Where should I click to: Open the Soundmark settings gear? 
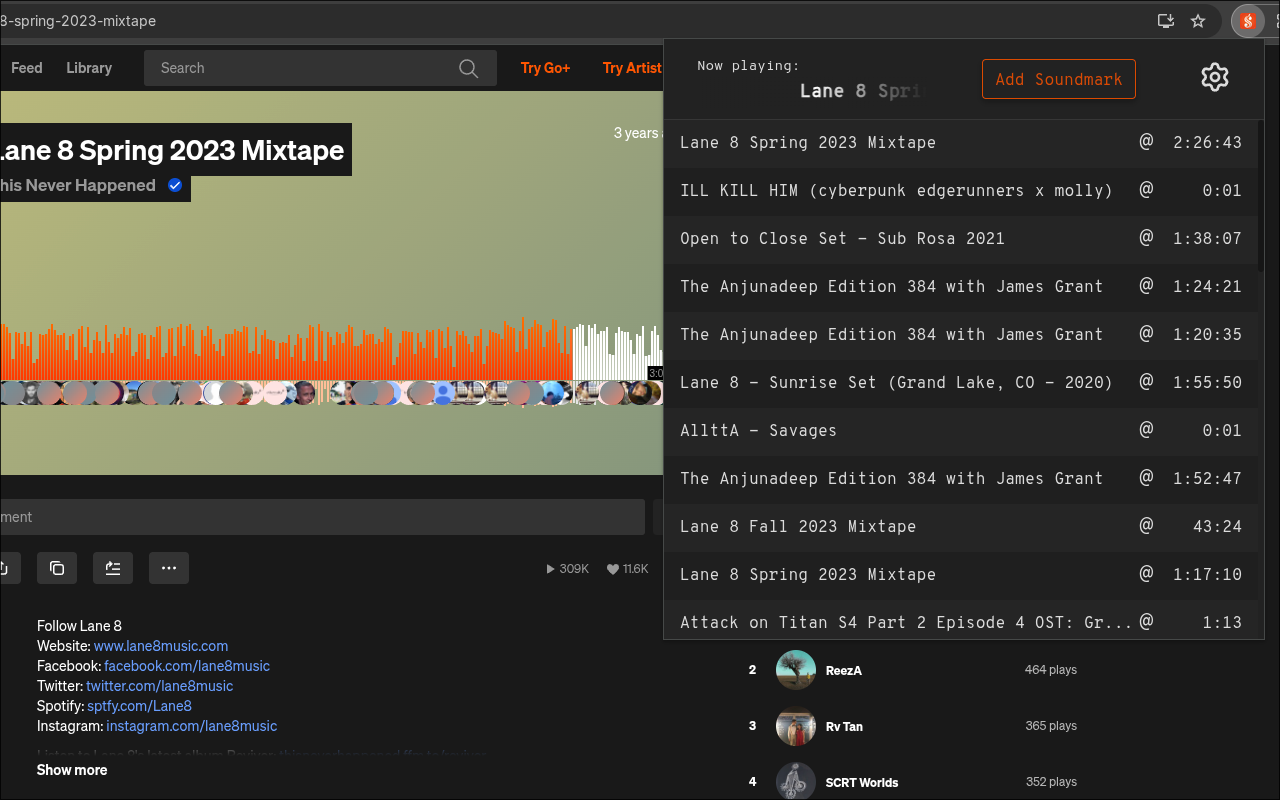pyautogui.click(x=1214, y=77)
